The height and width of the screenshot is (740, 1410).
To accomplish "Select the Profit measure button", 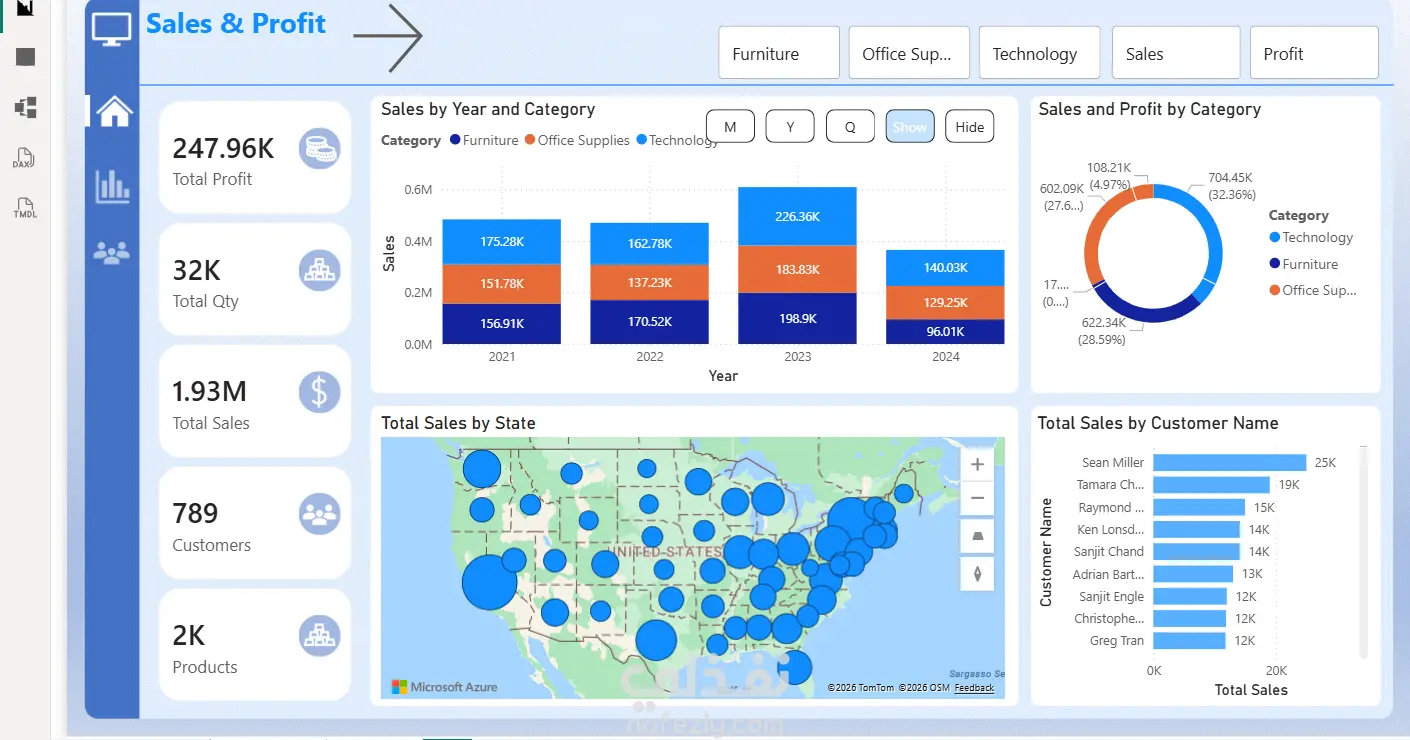I will coord(1314,53).
